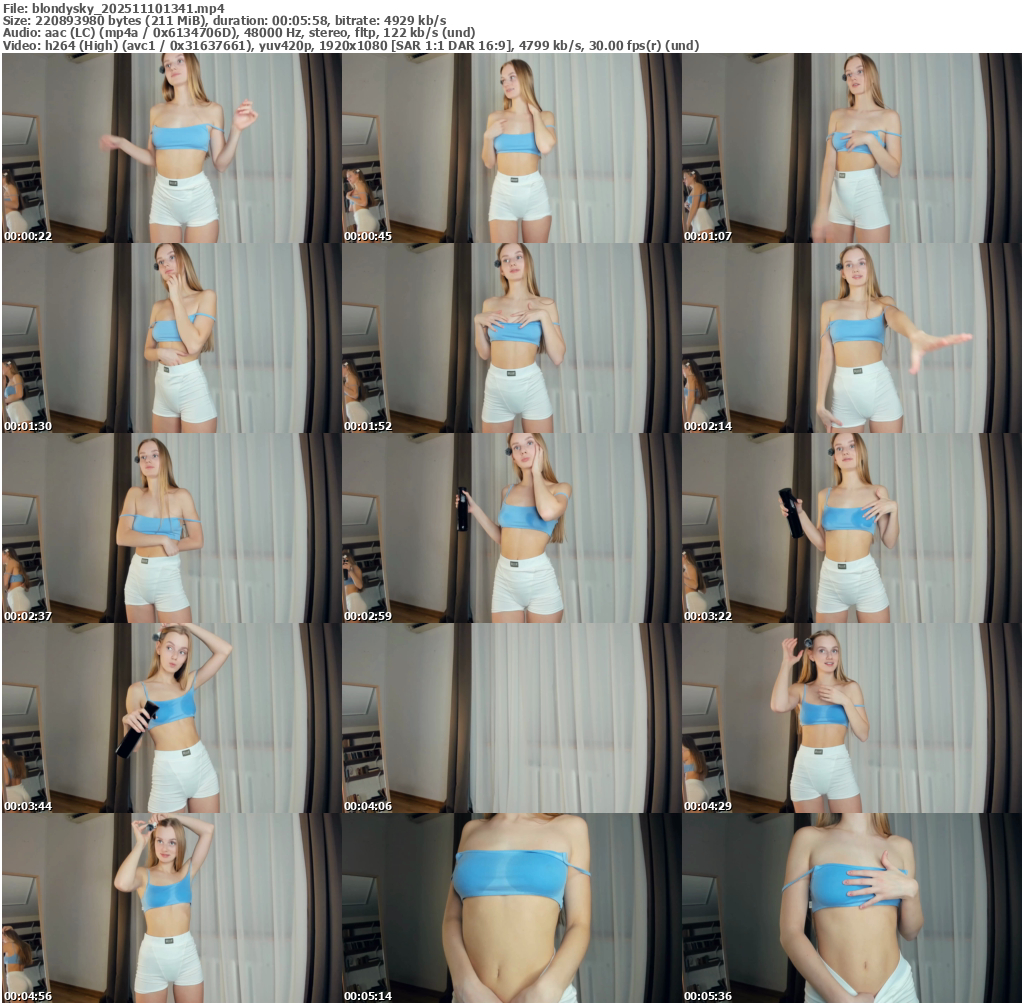Image resolution: width=1024 pixels, height=1003 pixels.
Task: Click the thumbnail stamped 00:04:29
Action: (851, 718)
